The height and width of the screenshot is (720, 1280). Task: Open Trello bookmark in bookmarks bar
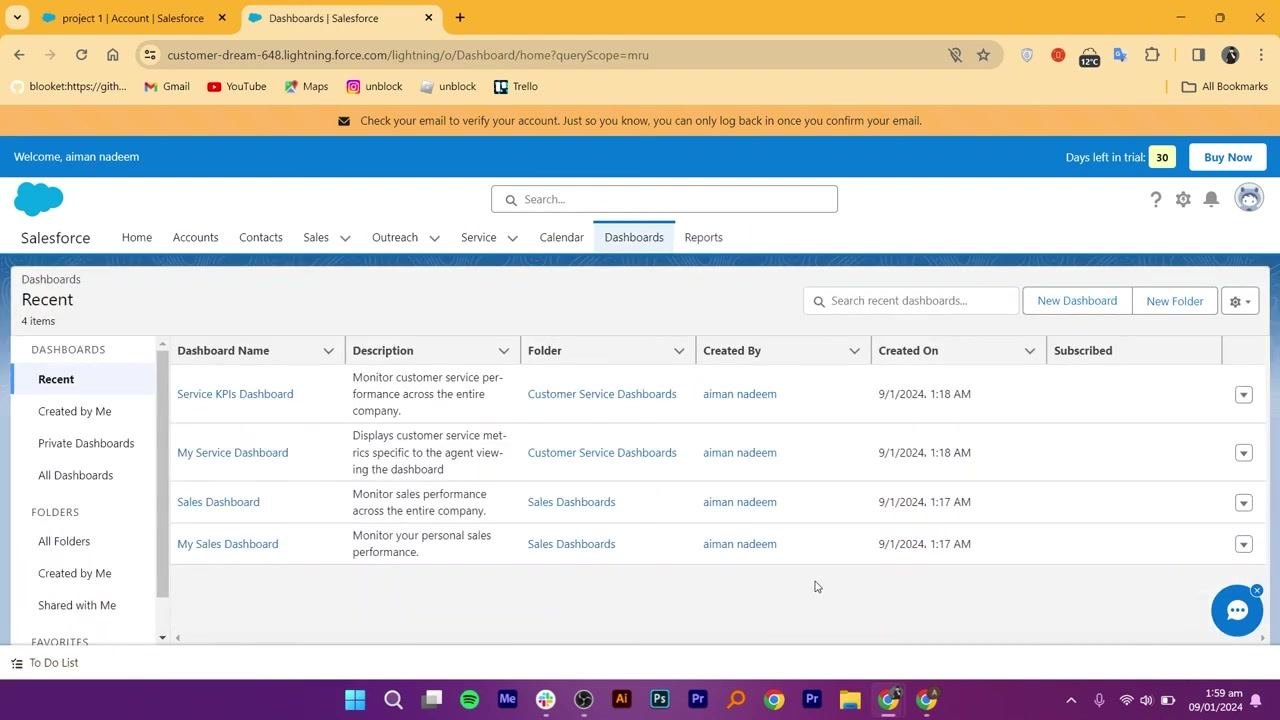pos(516,87)
